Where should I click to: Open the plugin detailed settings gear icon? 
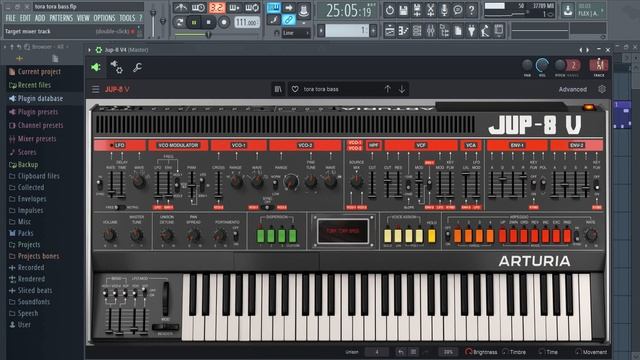point(116,67)
